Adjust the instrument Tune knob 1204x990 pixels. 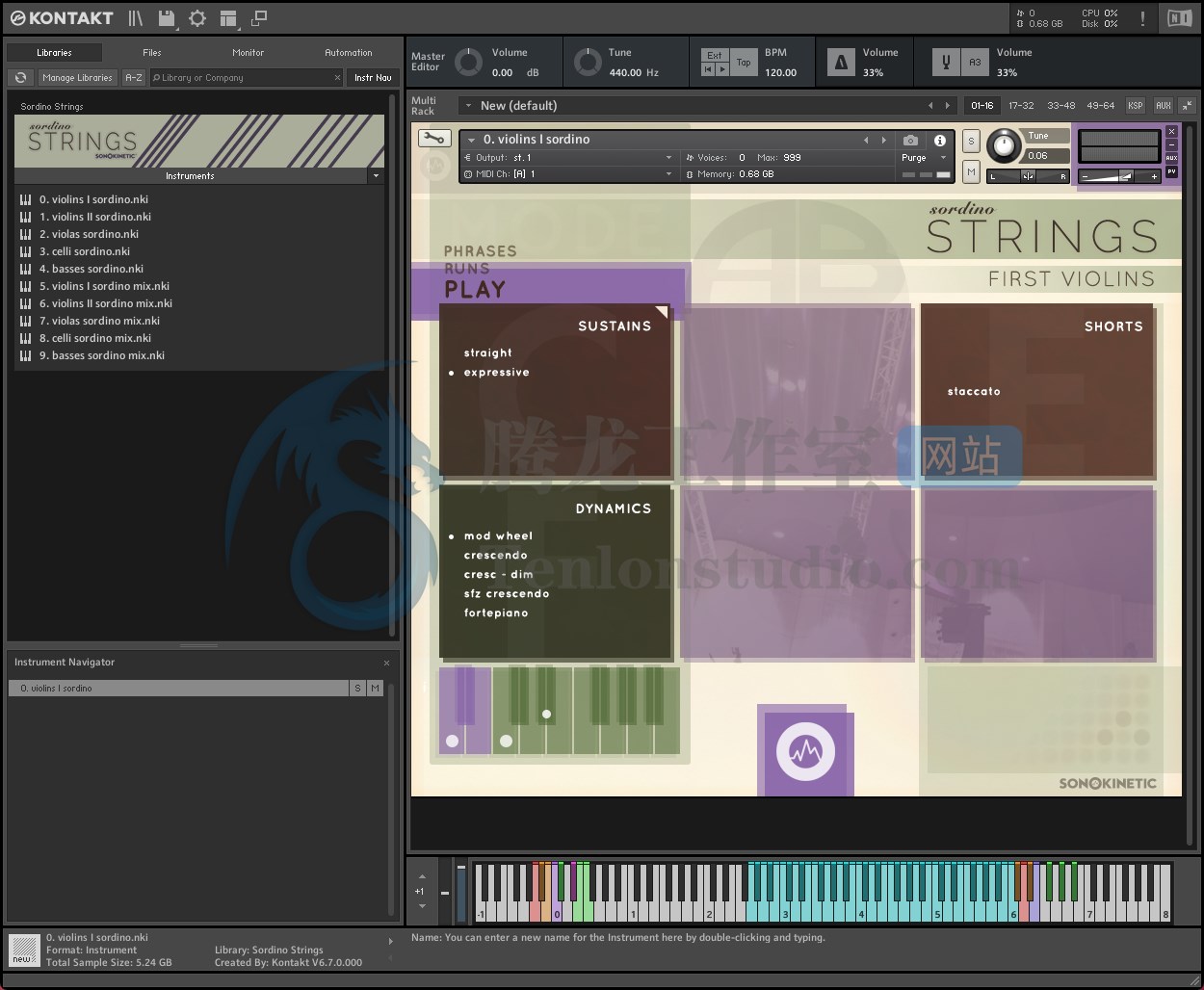[x=1004, y=146]
